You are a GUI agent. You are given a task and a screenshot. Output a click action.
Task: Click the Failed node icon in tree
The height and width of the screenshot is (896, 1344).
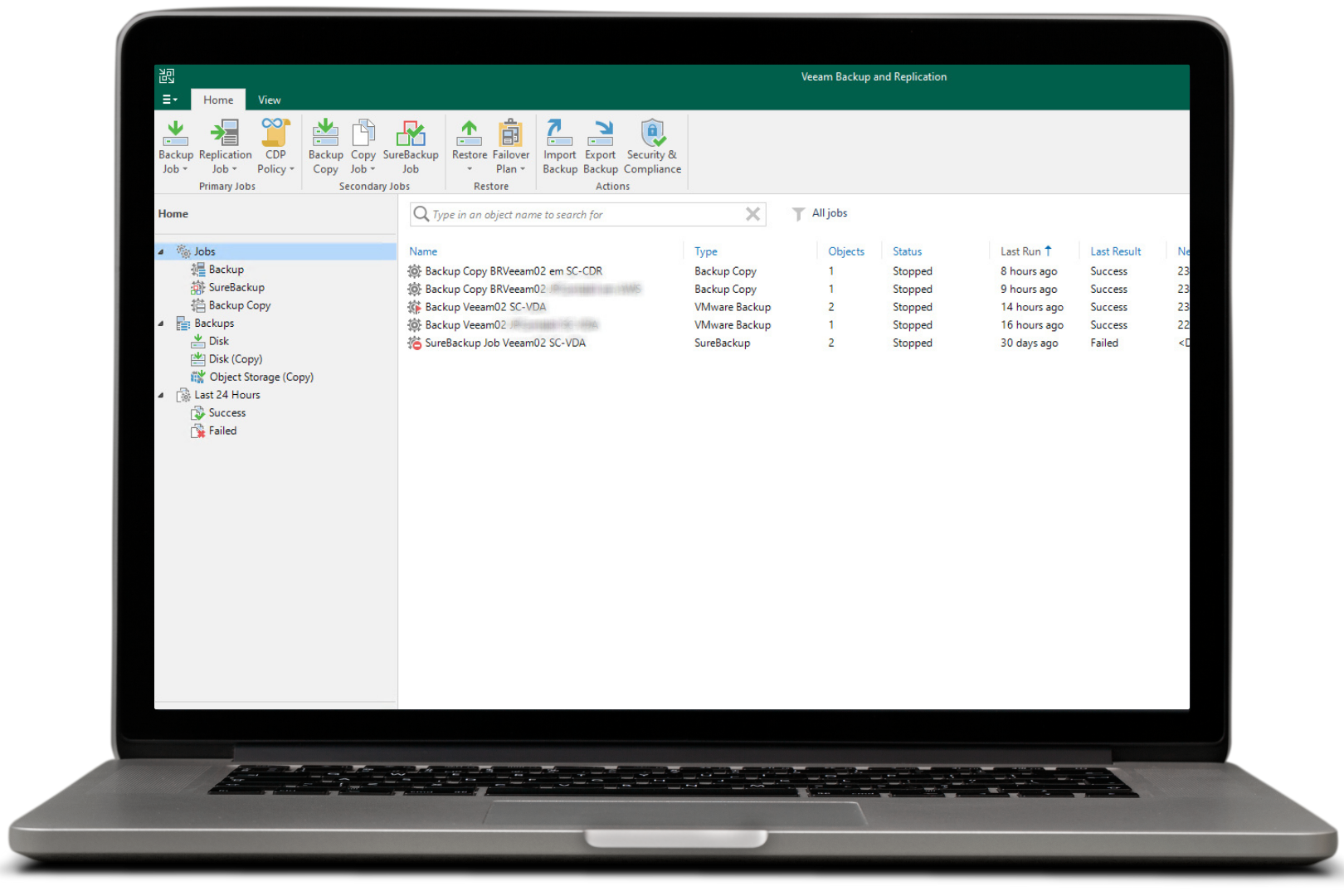coord(198,431)
